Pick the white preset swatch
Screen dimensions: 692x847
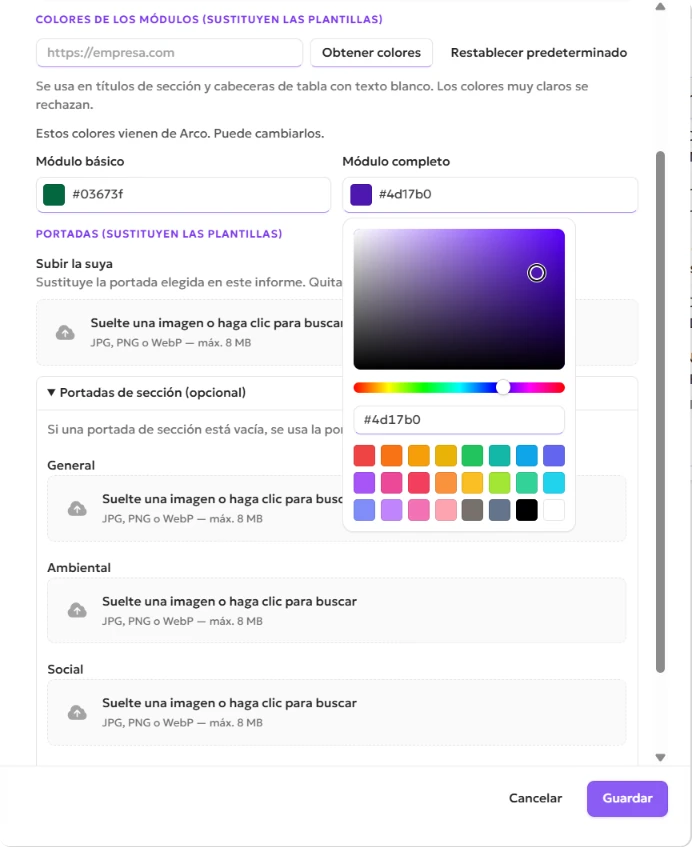pos(554,510)
